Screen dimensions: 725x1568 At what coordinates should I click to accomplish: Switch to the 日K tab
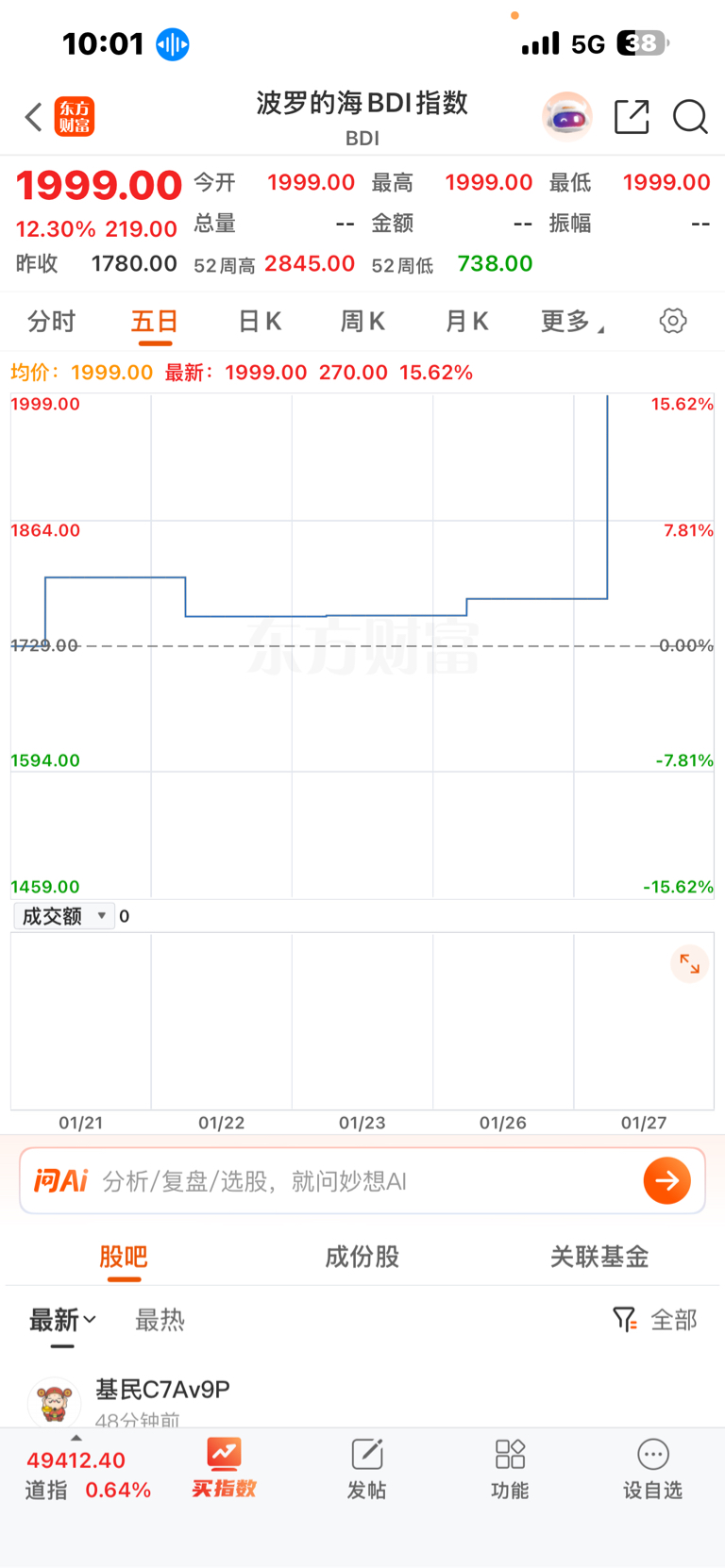[x=260, y=322]
